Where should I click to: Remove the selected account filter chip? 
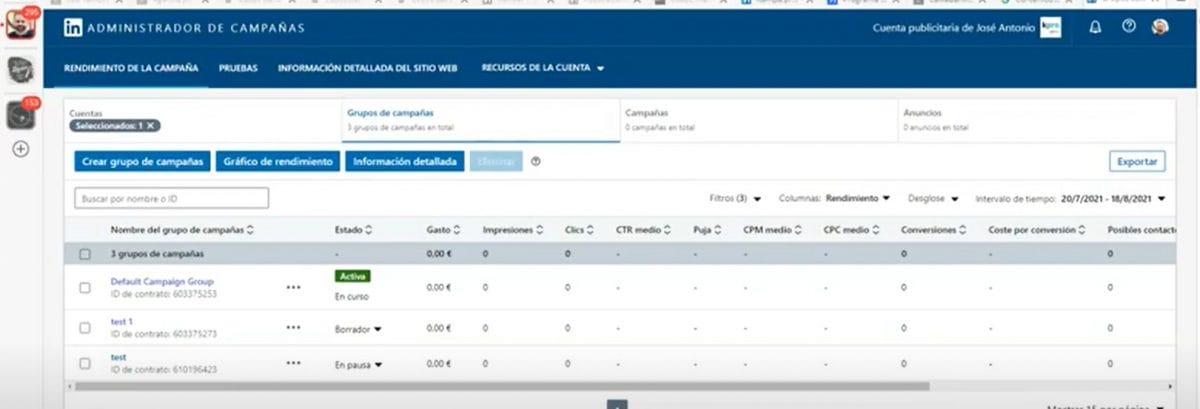pyautogui.click(x=151, y=126)
